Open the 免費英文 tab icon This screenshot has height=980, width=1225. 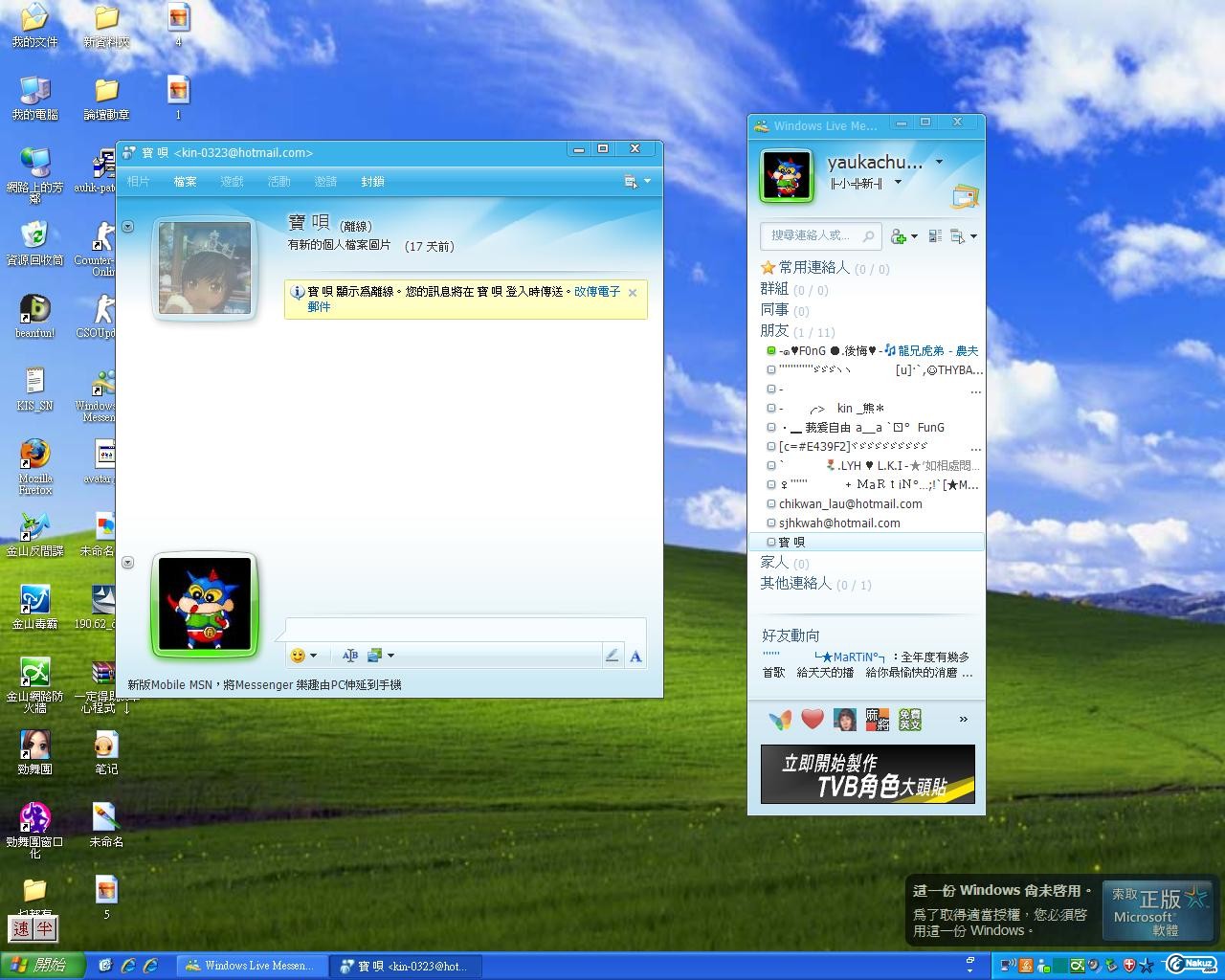click(x=910, y=719)
